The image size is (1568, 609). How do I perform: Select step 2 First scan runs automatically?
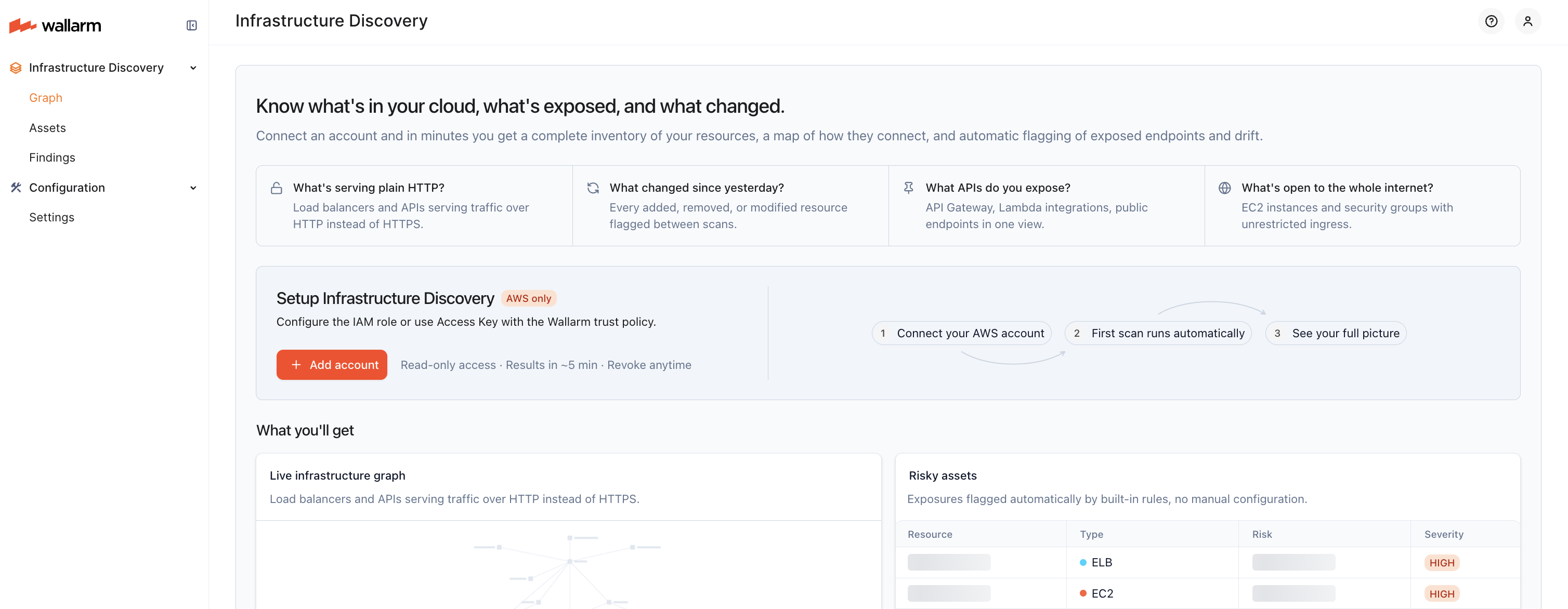pyautogui.click(x=1158, y=334)
